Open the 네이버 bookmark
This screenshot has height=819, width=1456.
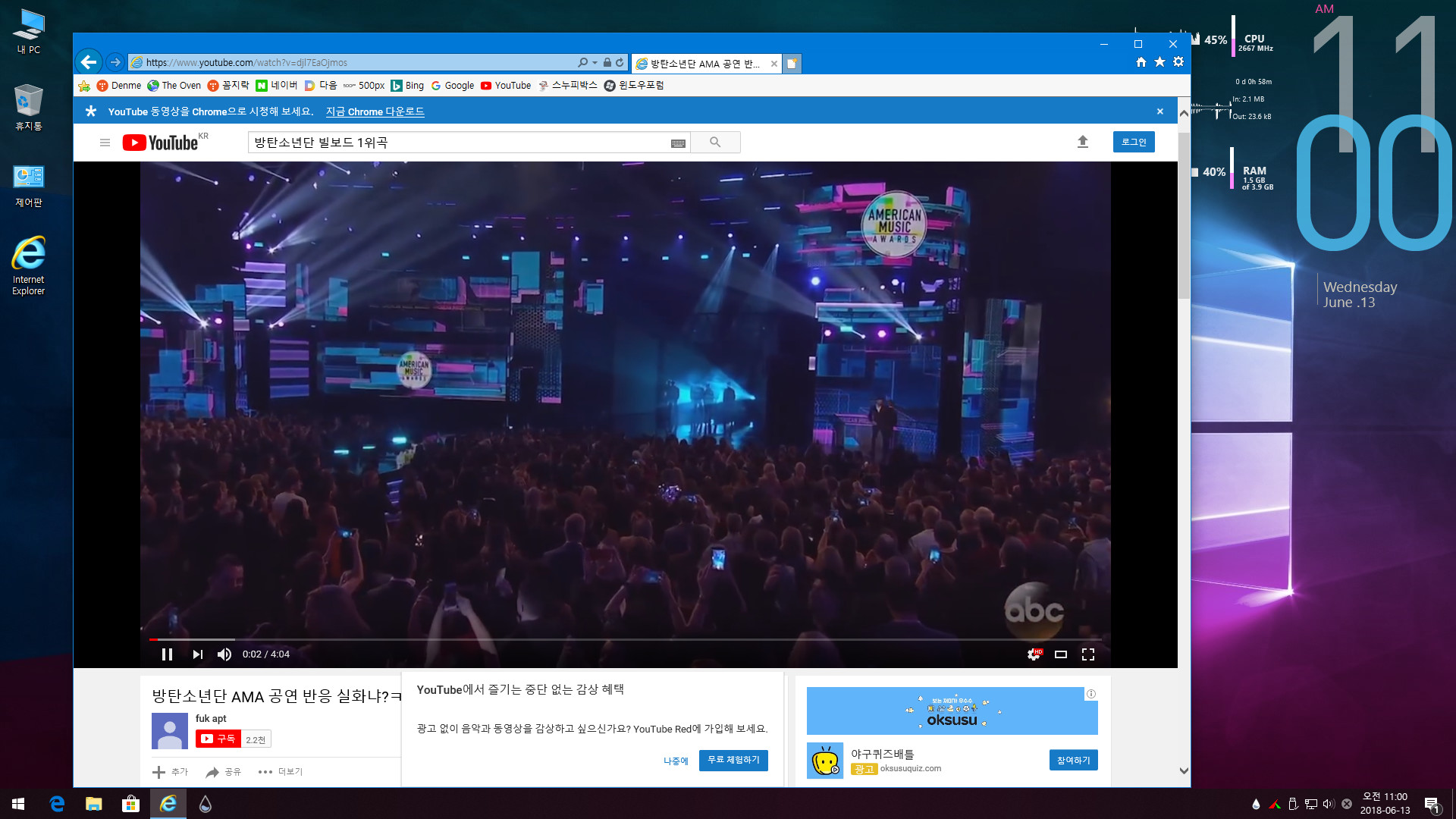tap(277, 86)
